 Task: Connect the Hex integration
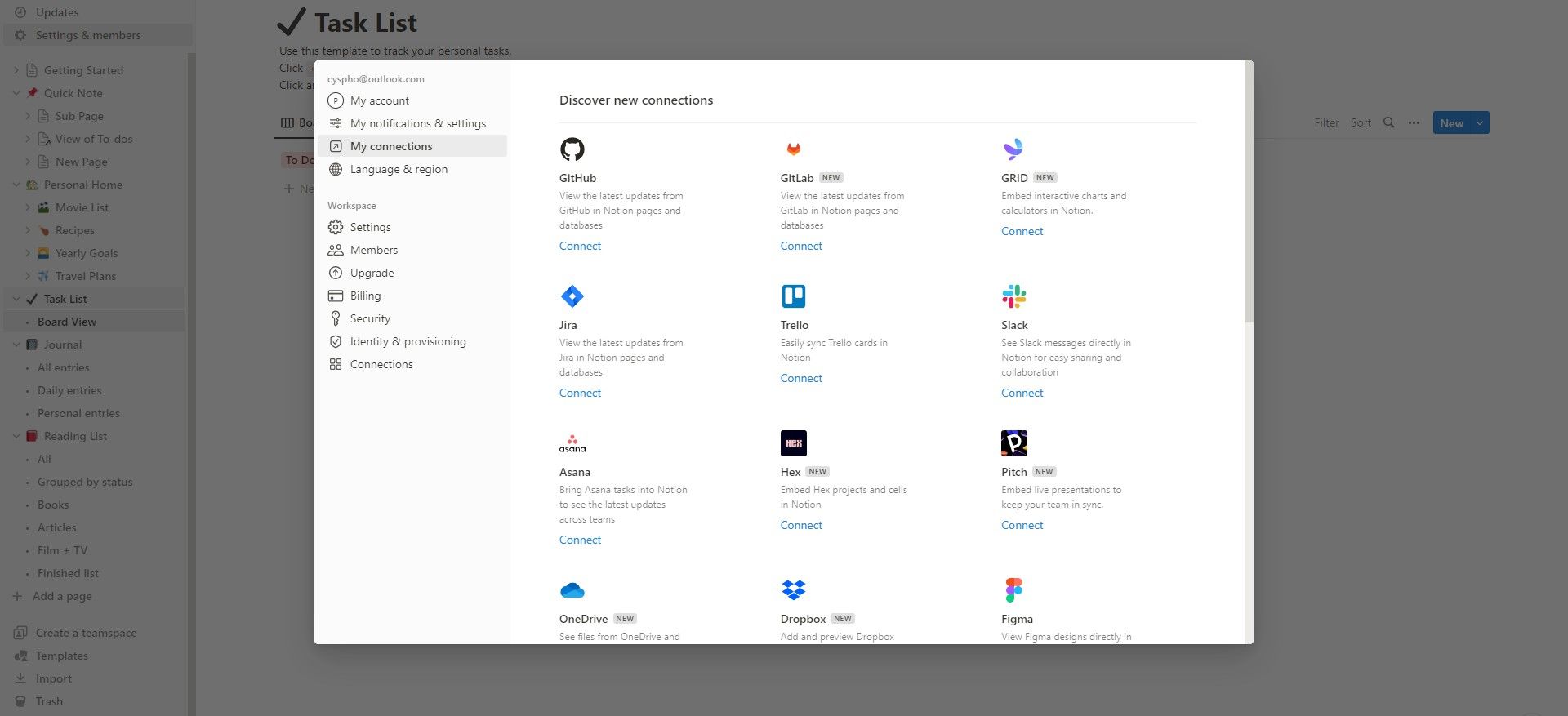click(801, 525)
